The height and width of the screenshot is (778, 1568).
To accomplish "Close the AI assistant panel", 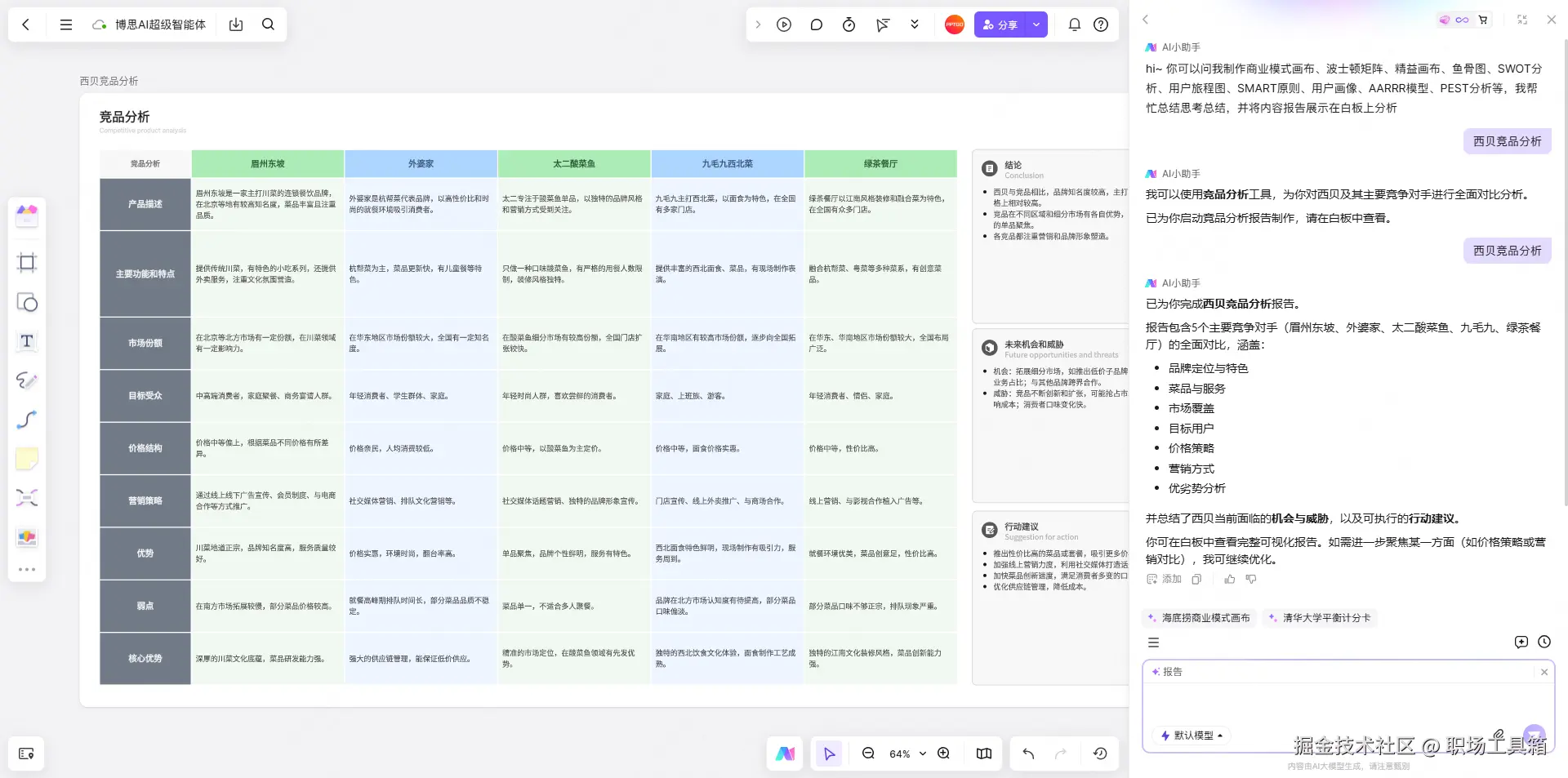I will click(x=1552, y=20).
